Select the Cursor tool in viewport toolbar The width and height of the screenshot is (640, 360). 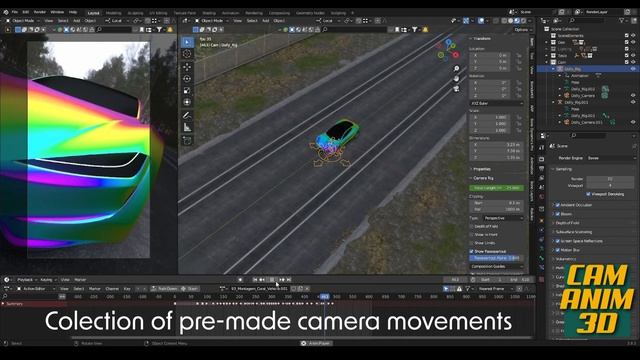point(187,54)
